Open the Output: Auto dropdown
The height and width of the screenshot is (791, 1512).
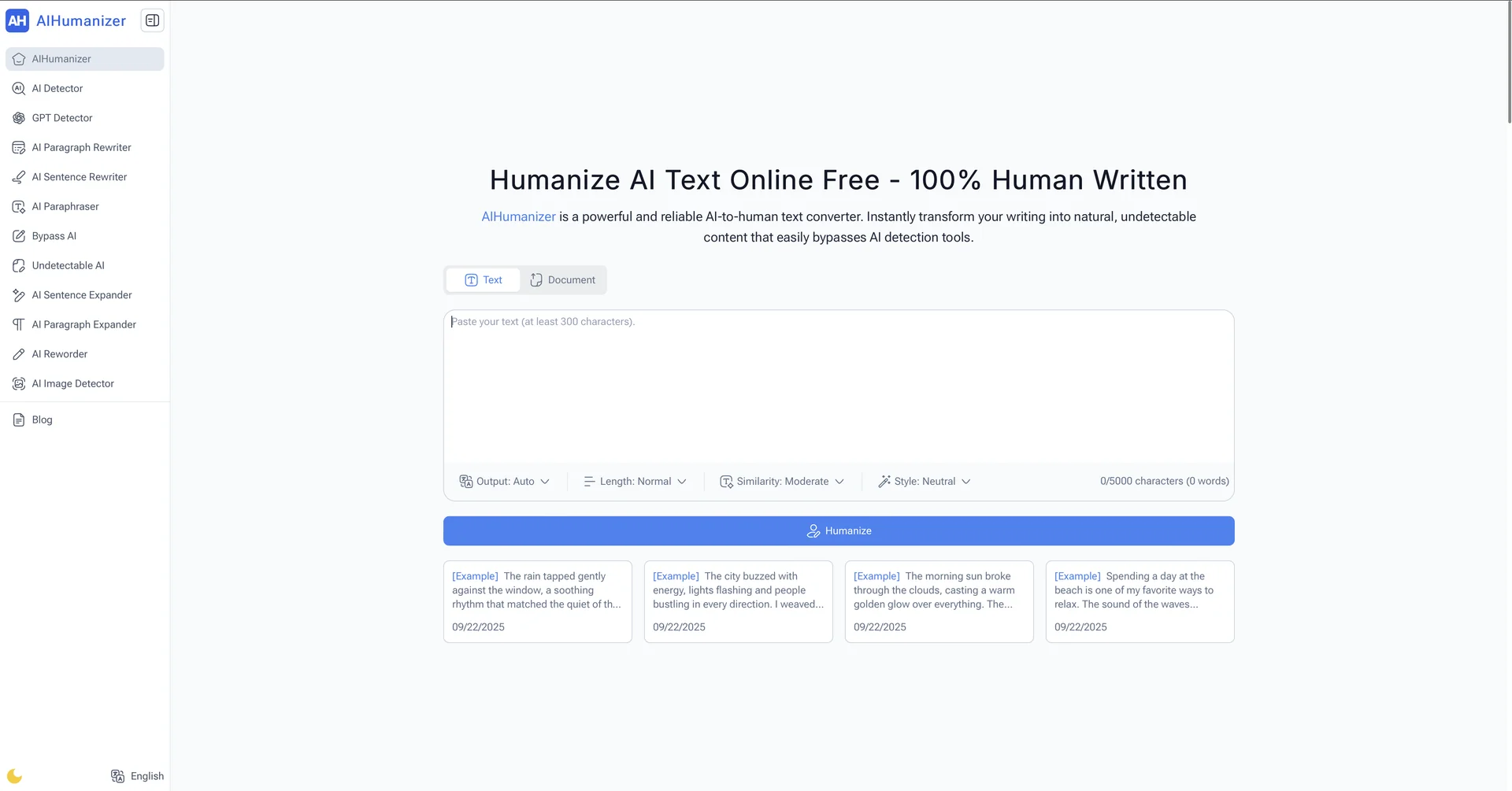click(504, 481)
